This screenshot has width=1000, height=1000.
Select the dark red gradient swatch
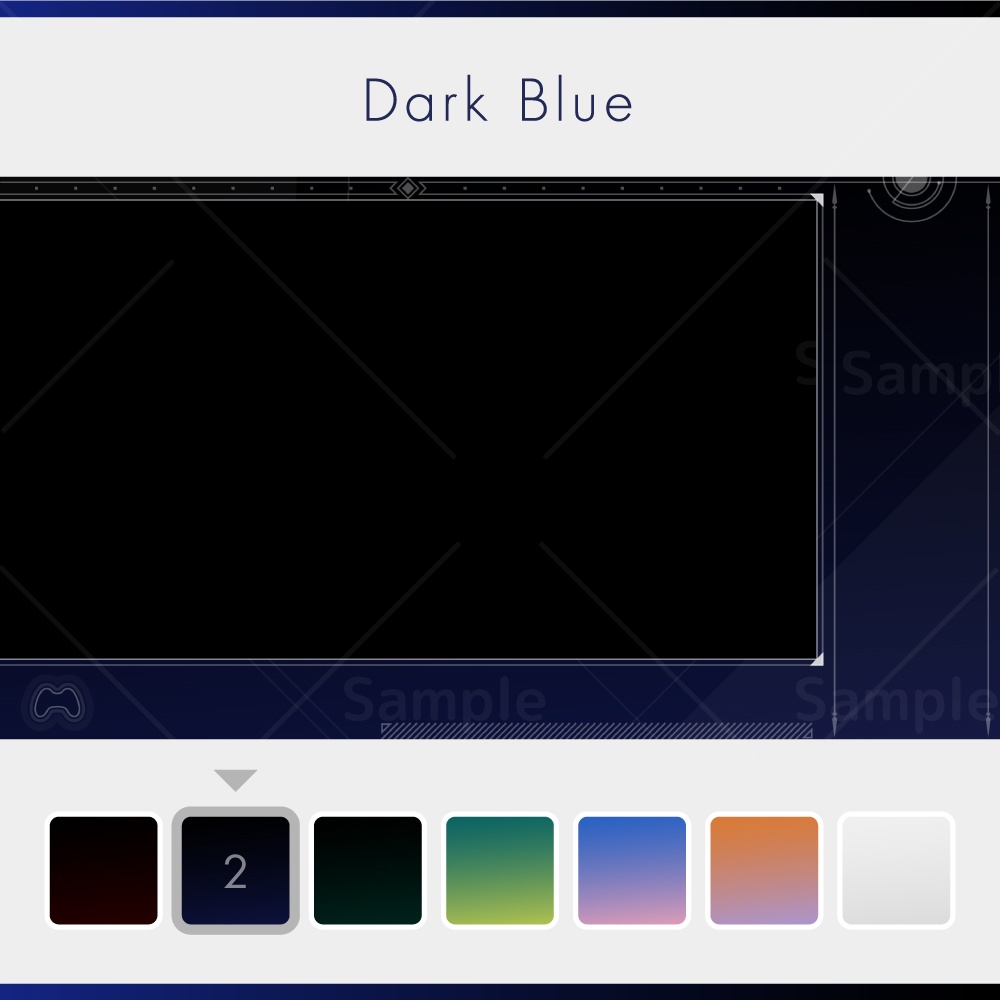(104, 870)
